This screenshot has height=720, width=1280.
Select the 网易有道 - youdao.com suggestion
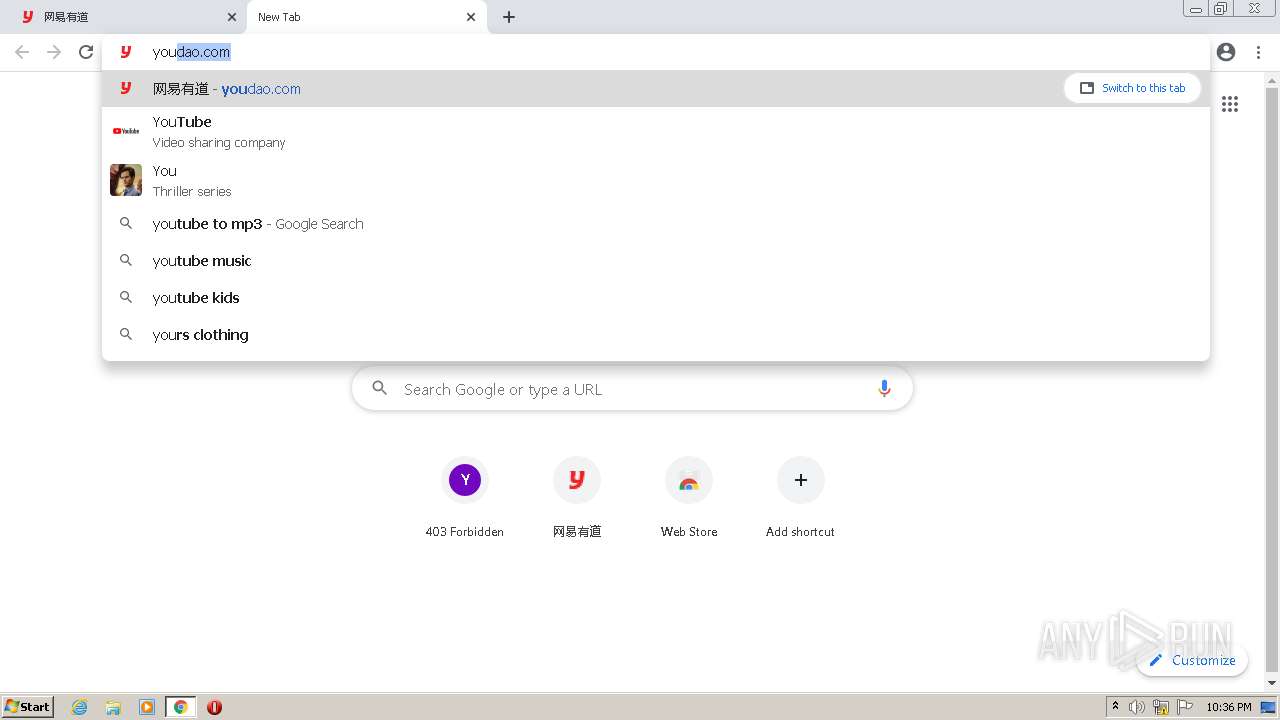[x=655, y=88]
